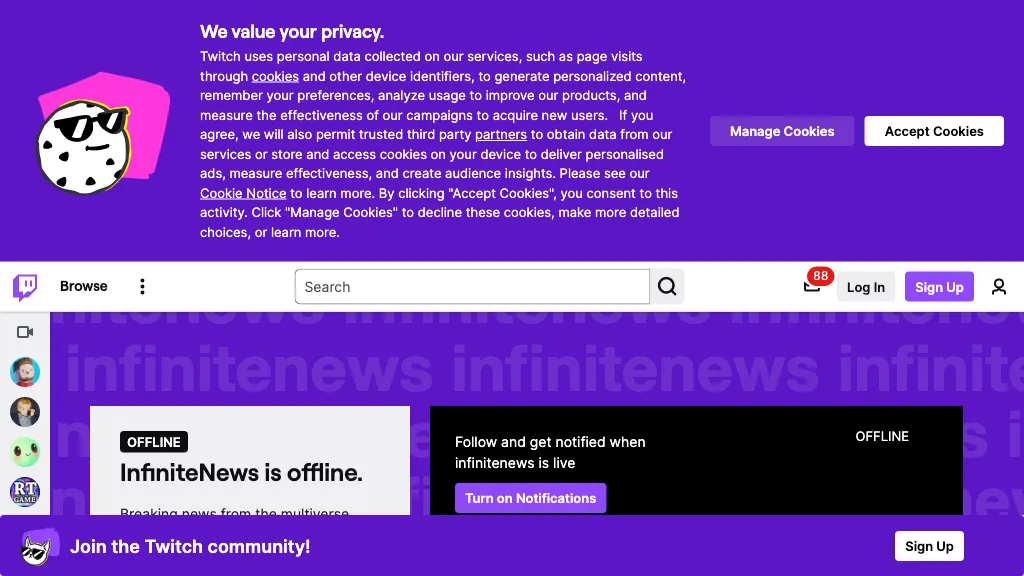Click inside the Search input field

472,287
